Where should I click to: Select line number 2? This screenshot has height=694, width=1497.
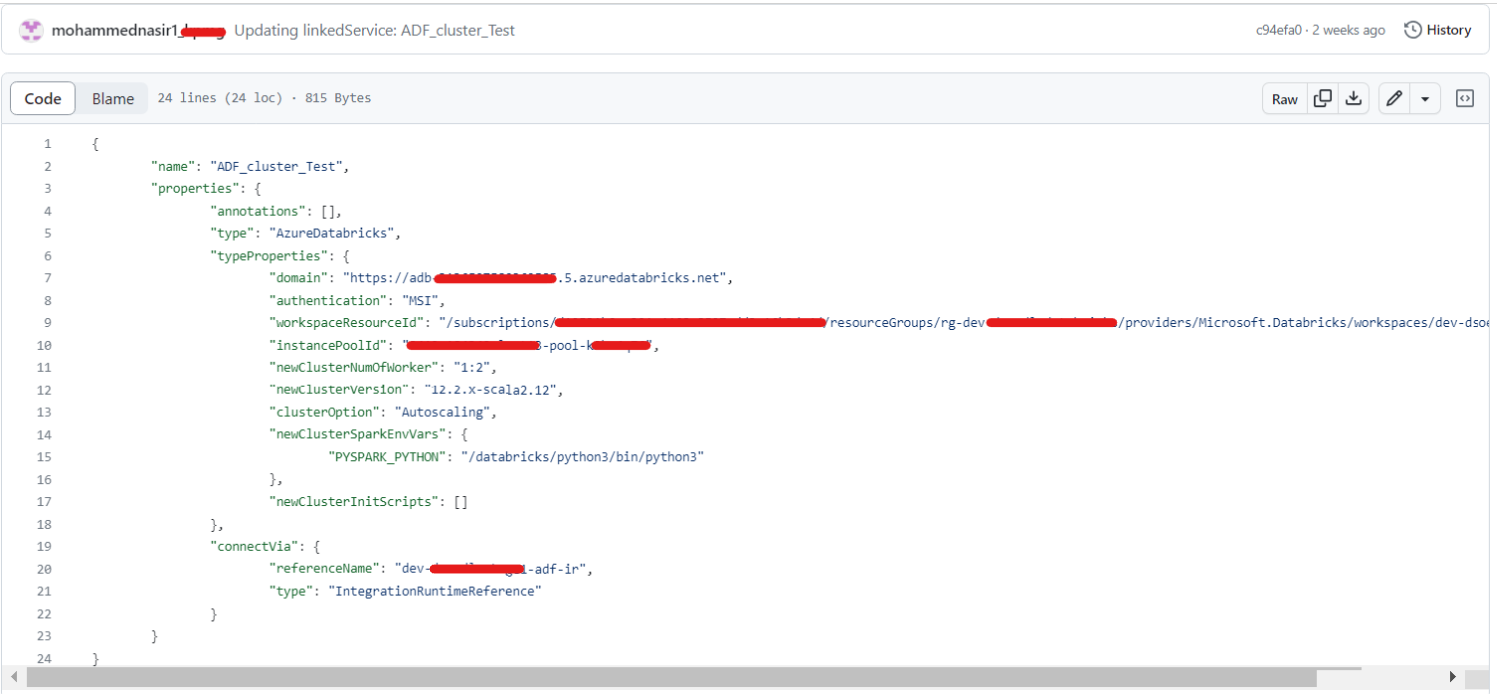[x=47, y=166]
